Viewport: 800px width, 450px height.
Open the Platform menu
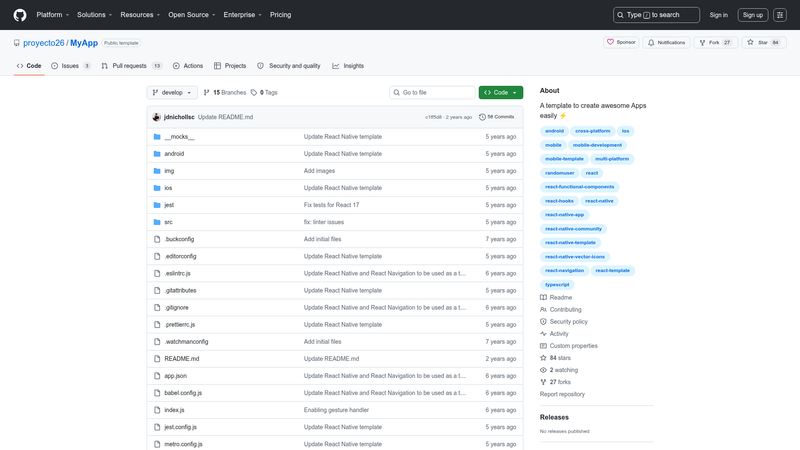click(53, 15)
